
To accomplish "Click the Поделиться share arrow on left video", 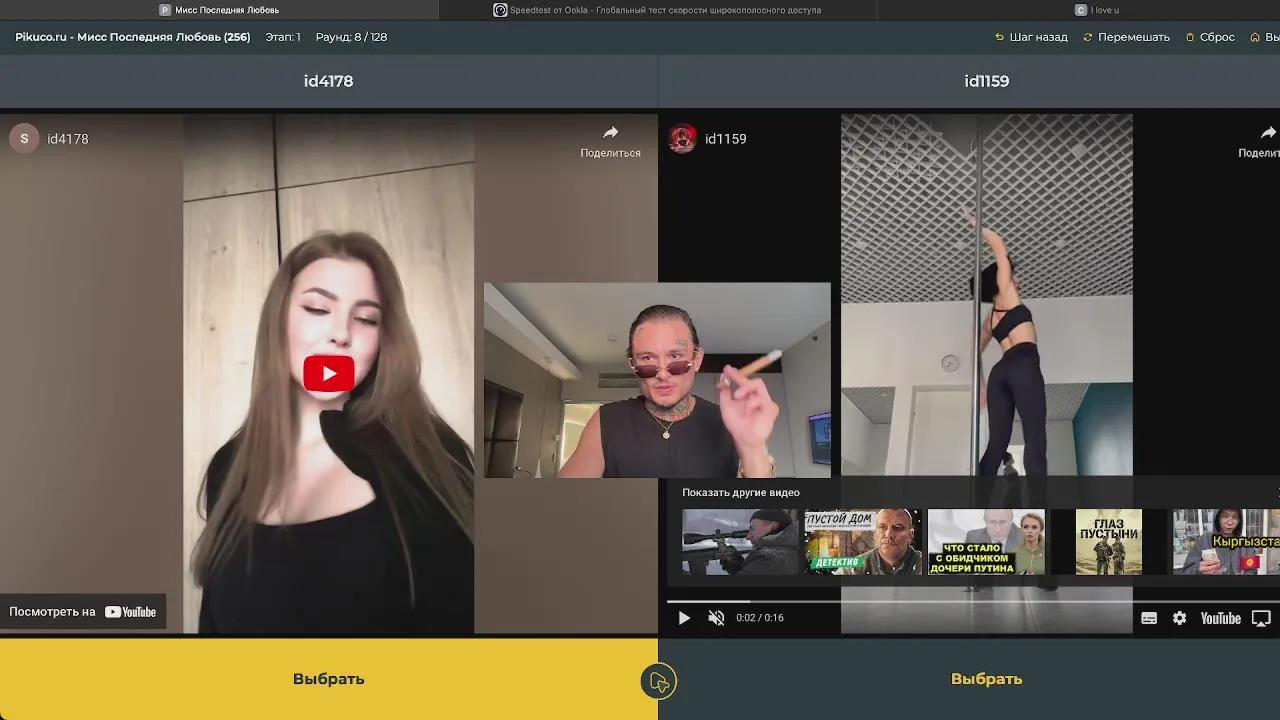I will [610, 141].
